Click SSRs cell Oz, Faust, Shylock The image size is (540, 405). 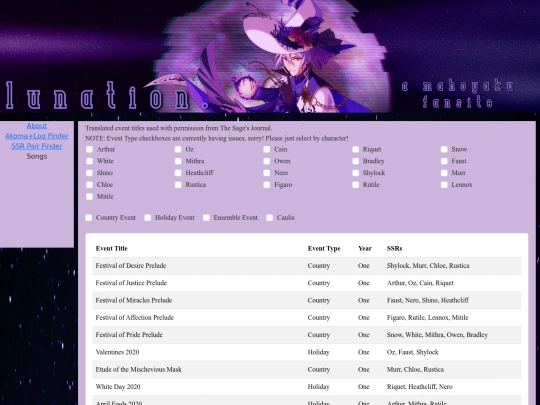(413, 352)
